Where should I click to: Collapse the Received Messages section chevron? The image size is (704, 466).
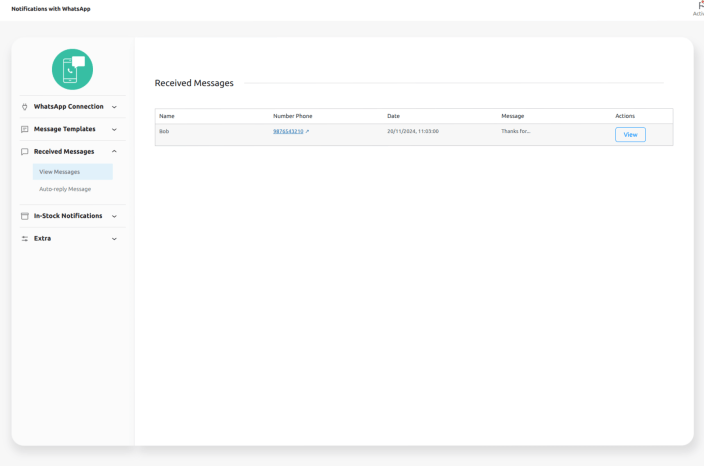coord(114,152)
